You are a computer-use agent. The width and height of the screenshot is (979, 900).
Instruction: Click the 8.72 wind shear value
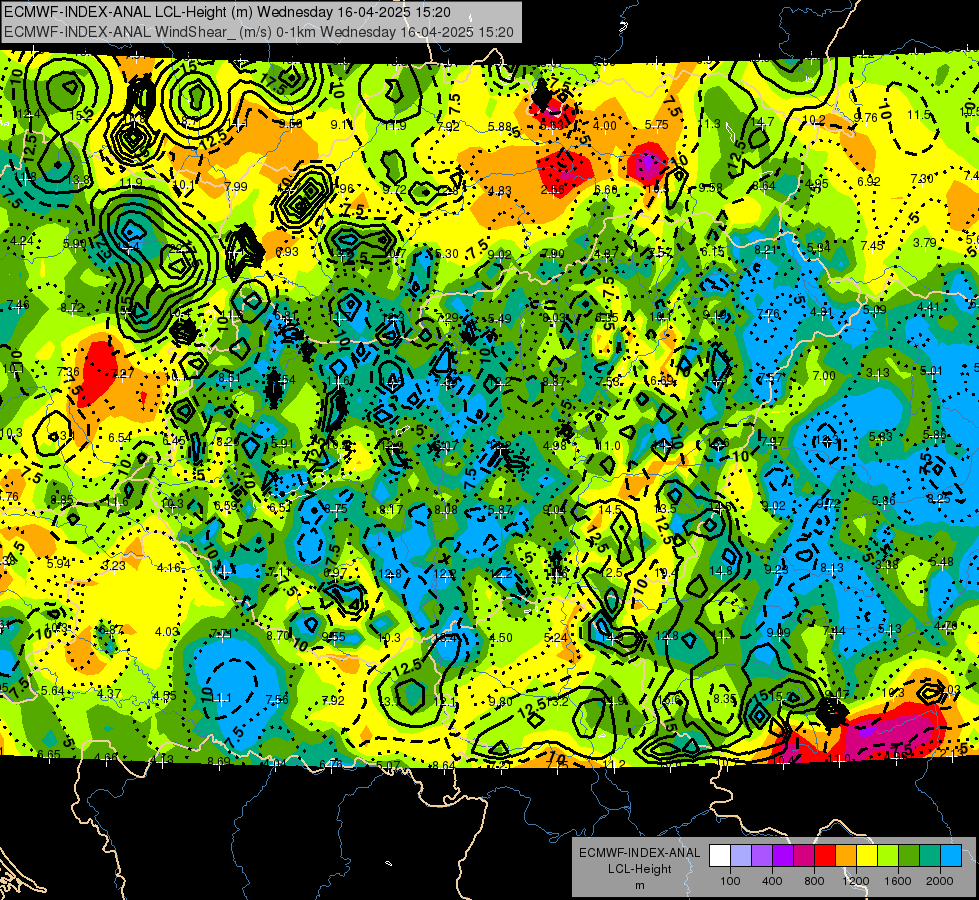coord(72,307)
